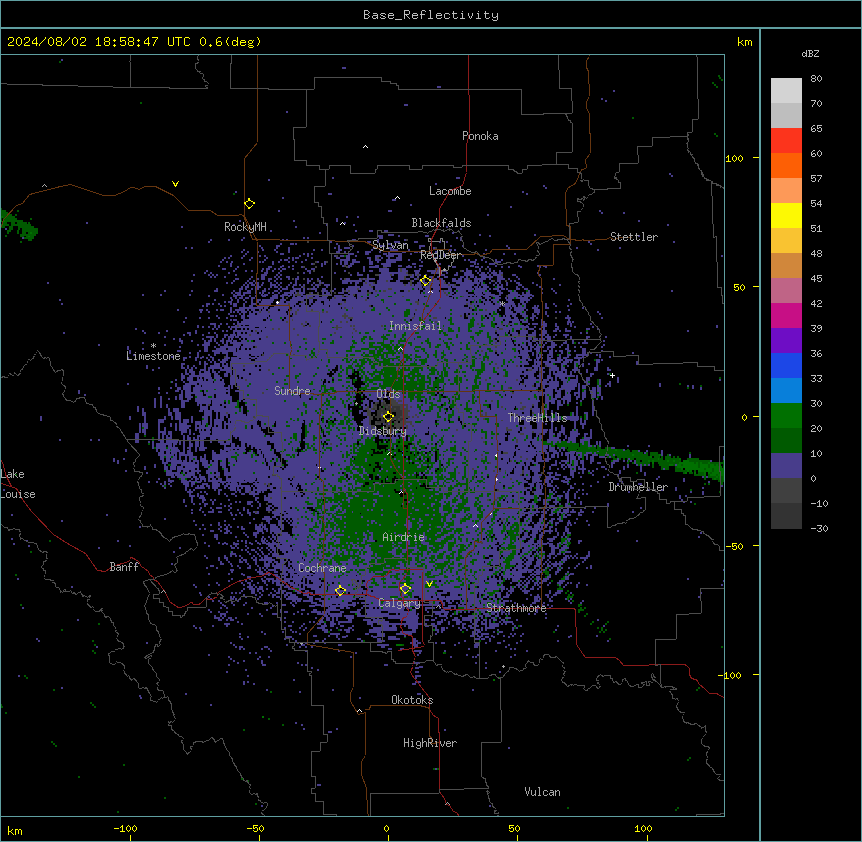Click the Calgary city label
The image size is (862, 842).
[399, 603]
